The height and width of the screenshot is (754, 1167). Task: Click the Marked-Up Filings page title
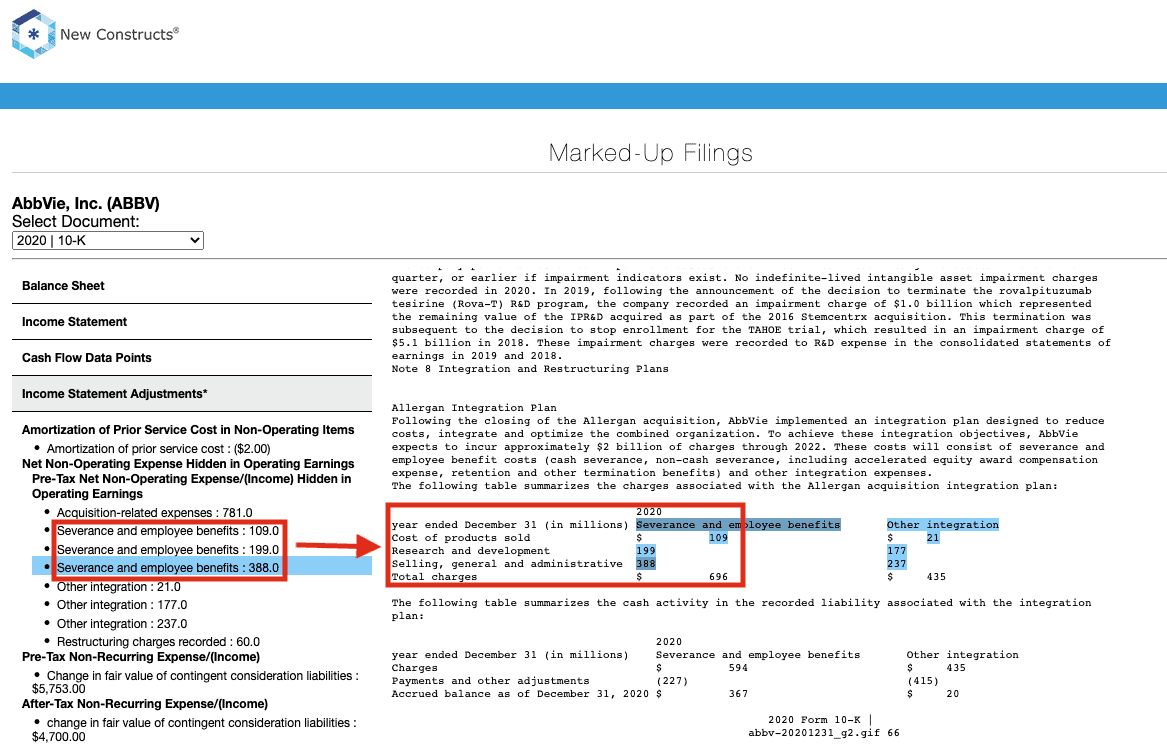pos(650,153)
